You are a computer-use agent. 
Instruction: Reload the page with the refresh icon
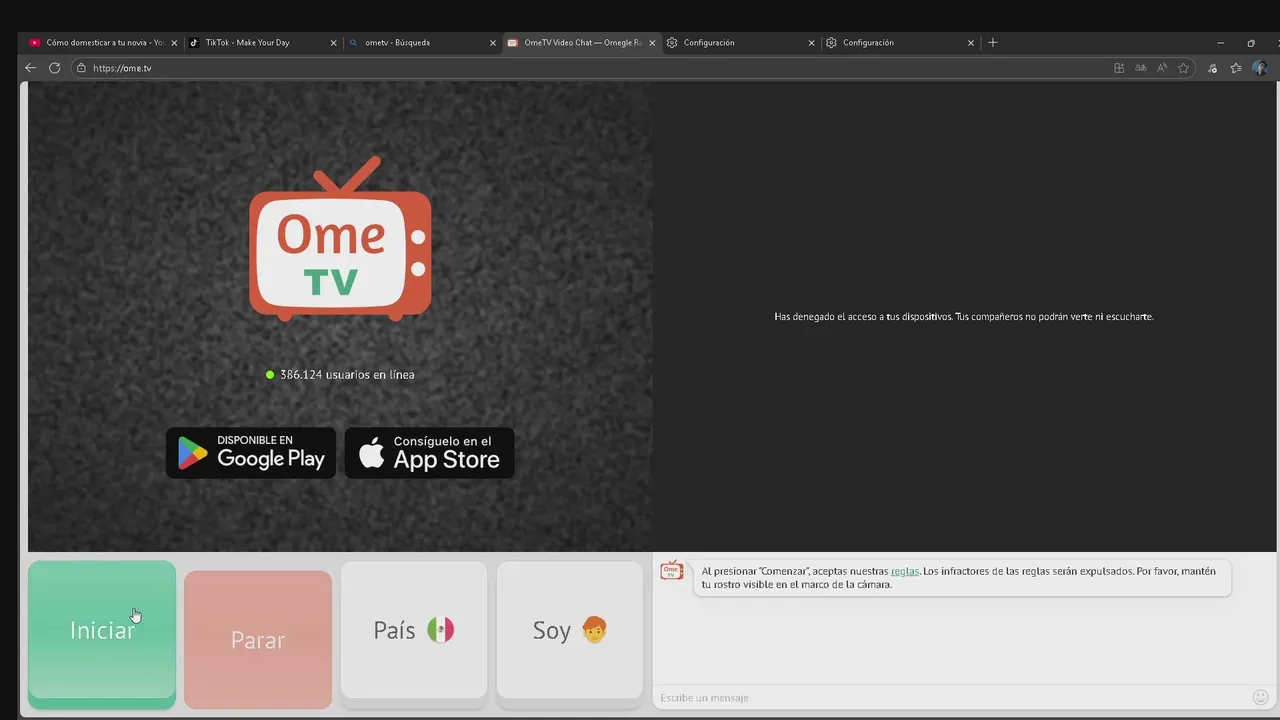tap(54, 68)
